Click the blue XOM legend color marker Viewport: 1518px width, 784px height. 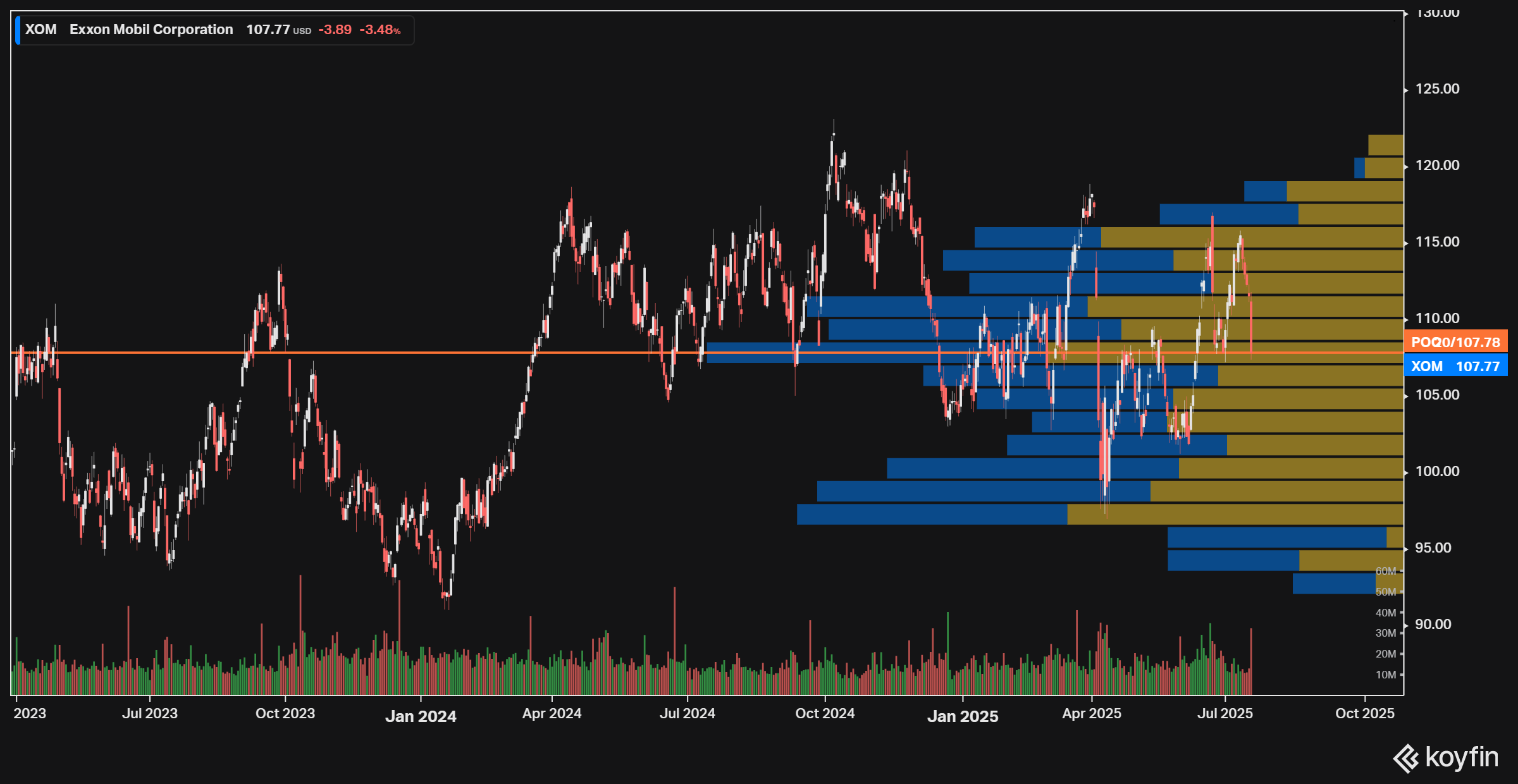click(x=18, y=30)
